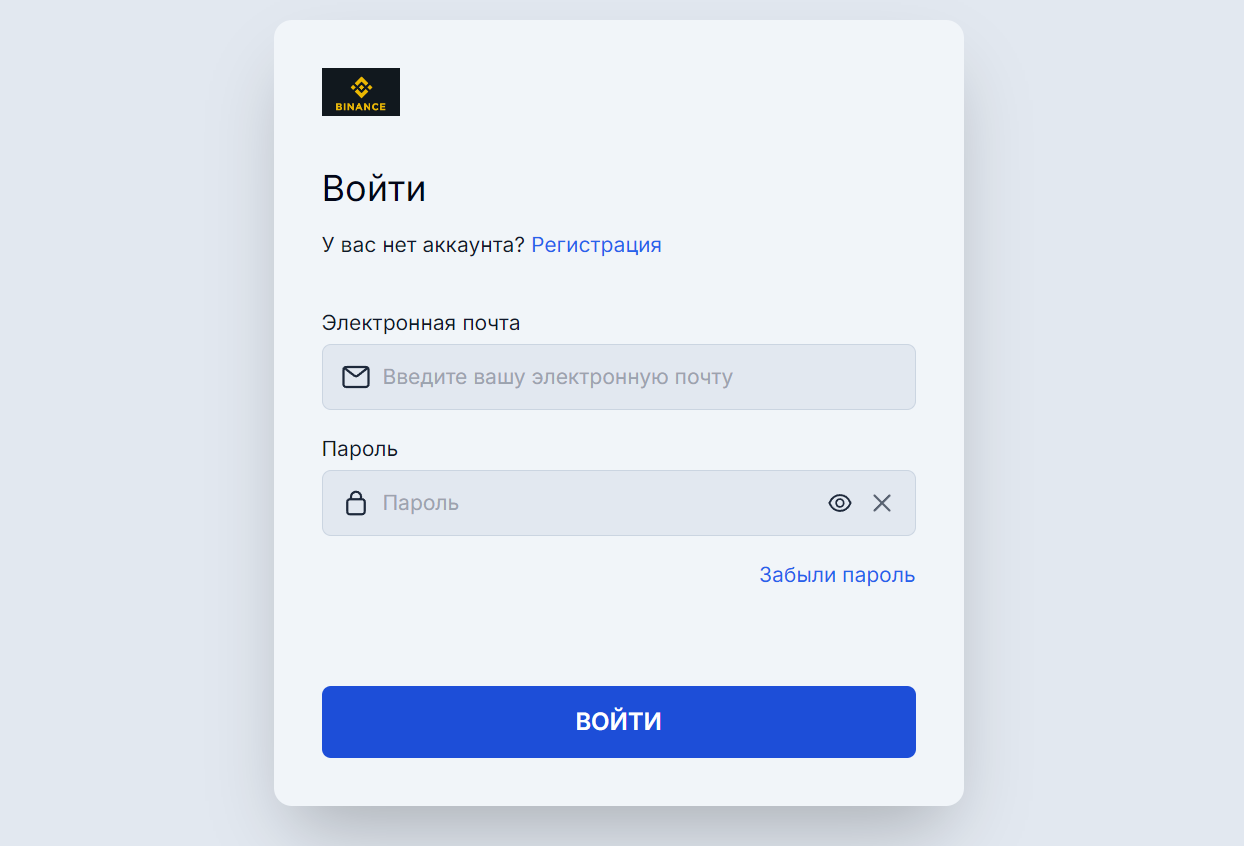Show password with the eye icon
Screen dimensions: 1244x846
pyautogui.click(x=840, y=503)
